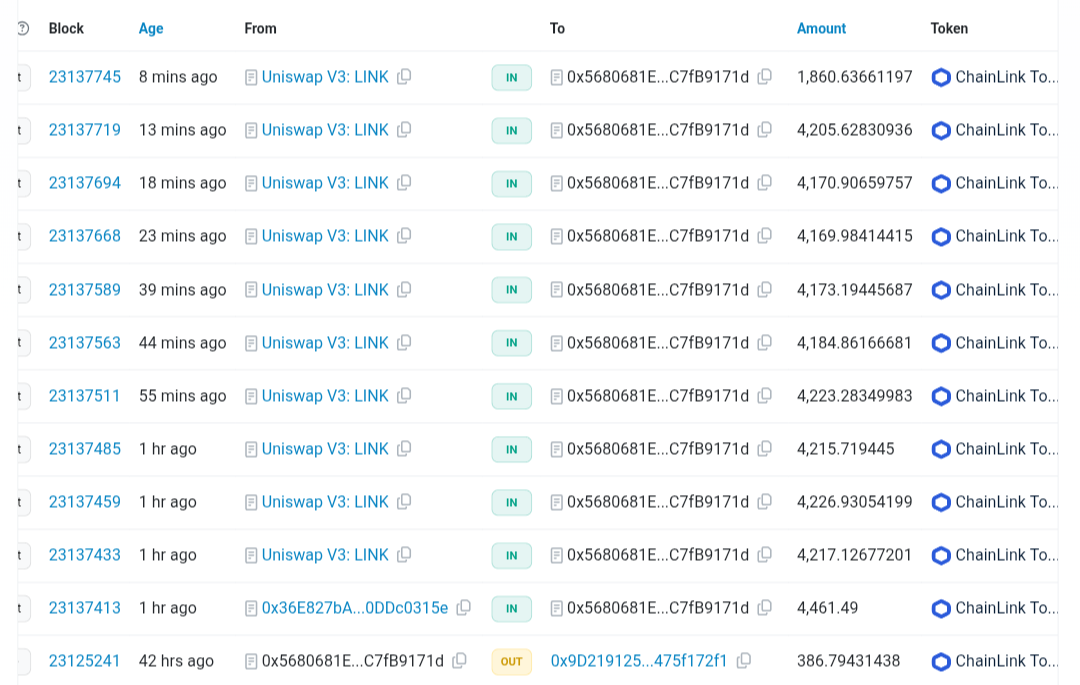1080x685 pixels.
Task: Open block 23125241
Action: pyautogui.click(x=85, y=661)
